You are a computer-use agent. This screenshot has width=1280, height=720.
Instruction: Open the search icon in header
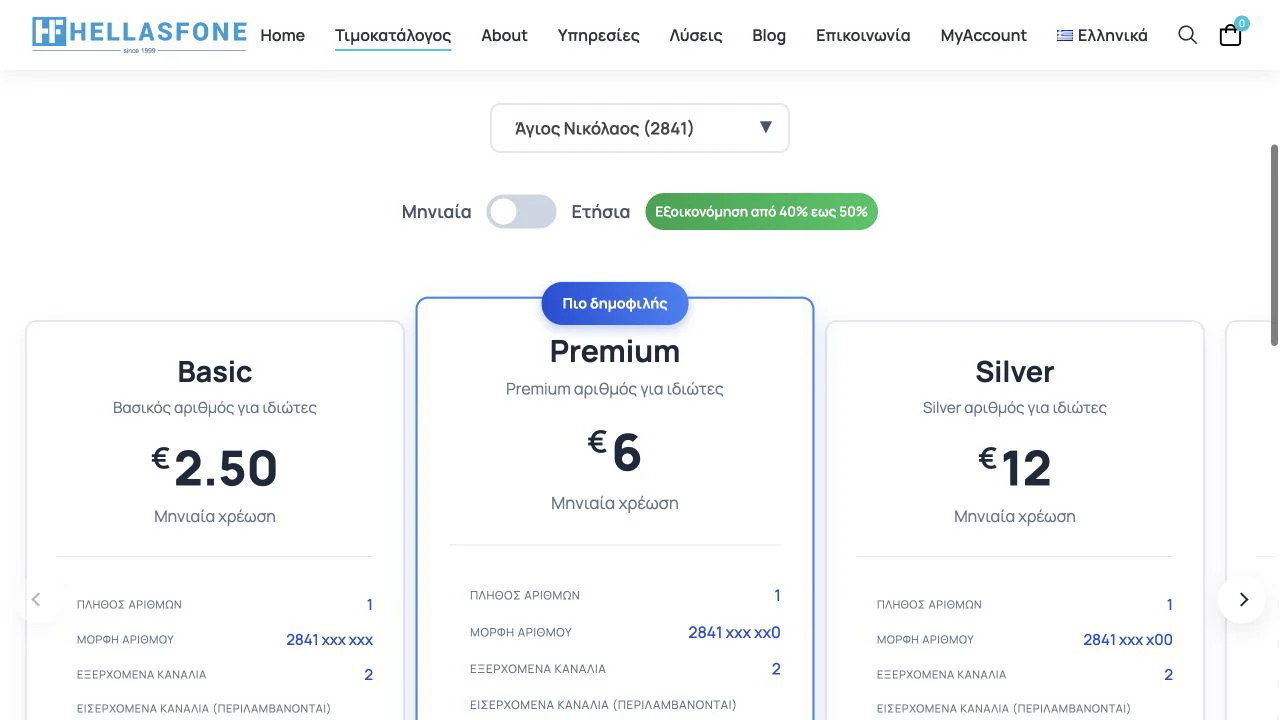pos(1187,35)
